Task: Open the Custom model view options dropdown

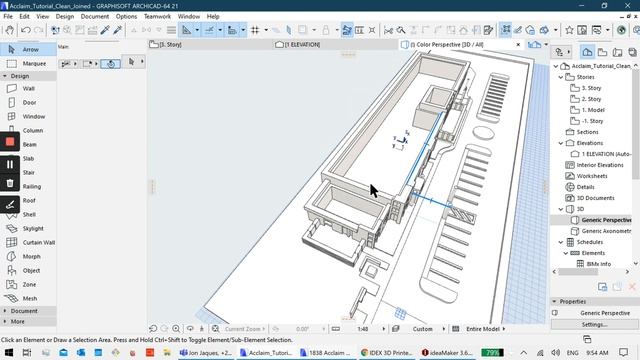Action: pyautogui.click(x=427, y=329)
